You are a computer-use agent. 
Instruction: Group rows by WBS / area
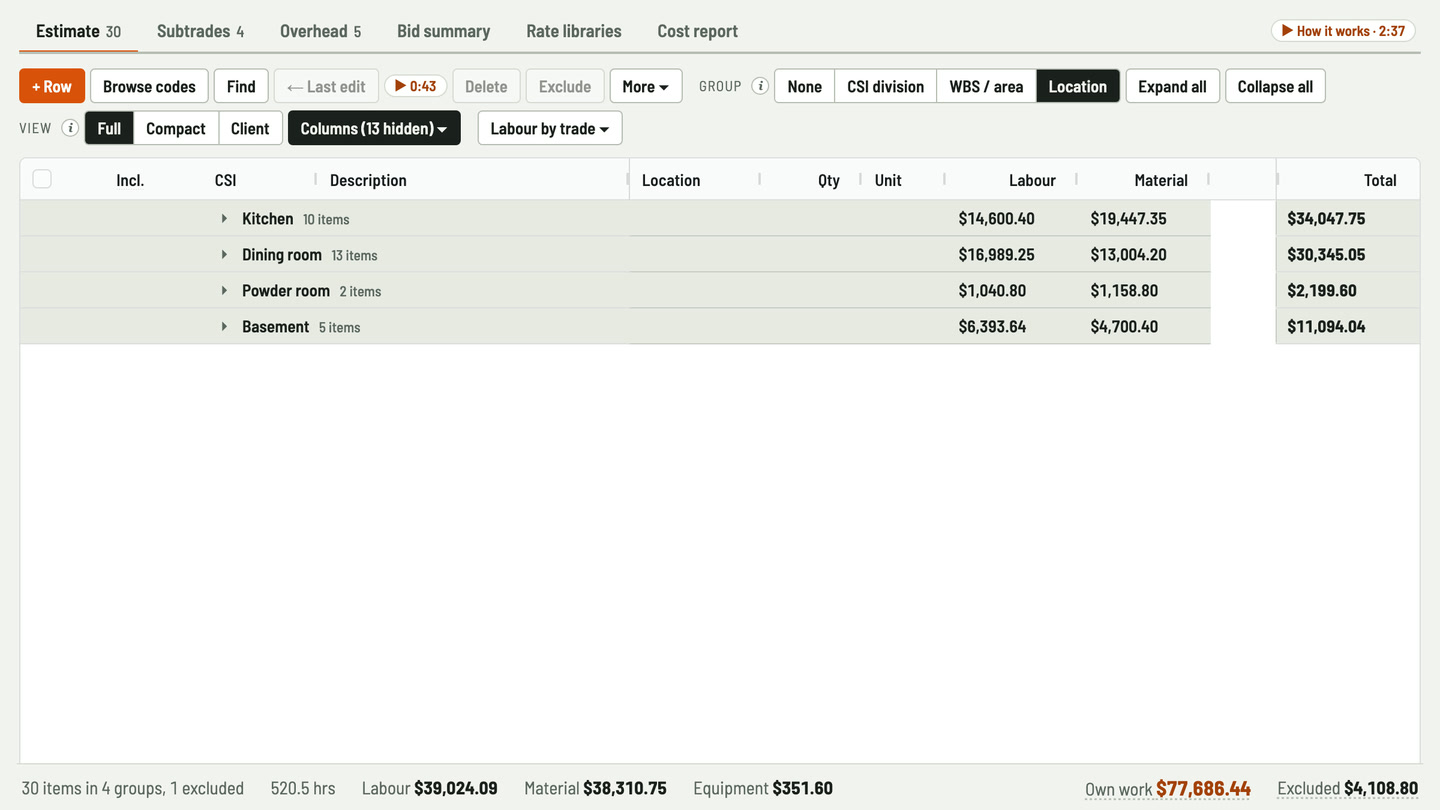tap(986, 86)
